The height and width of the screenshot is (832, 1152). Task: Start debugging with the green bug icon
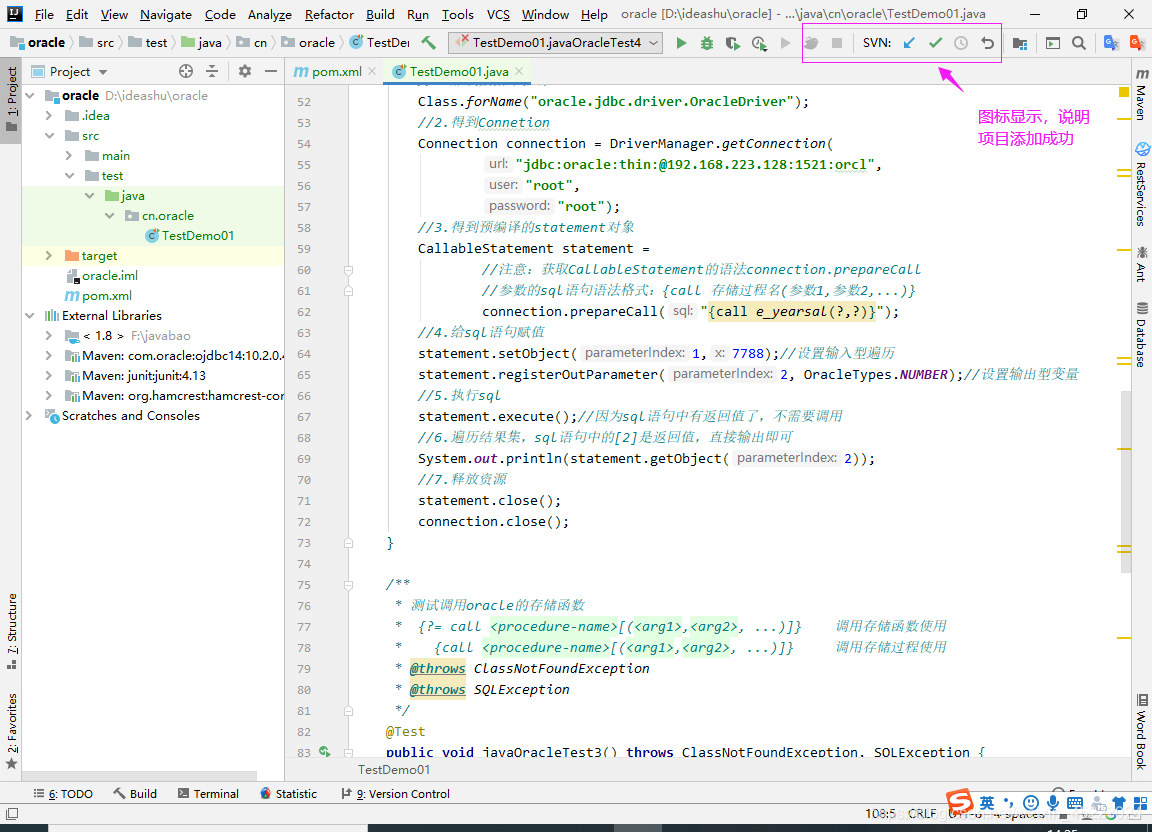point(707,43)
